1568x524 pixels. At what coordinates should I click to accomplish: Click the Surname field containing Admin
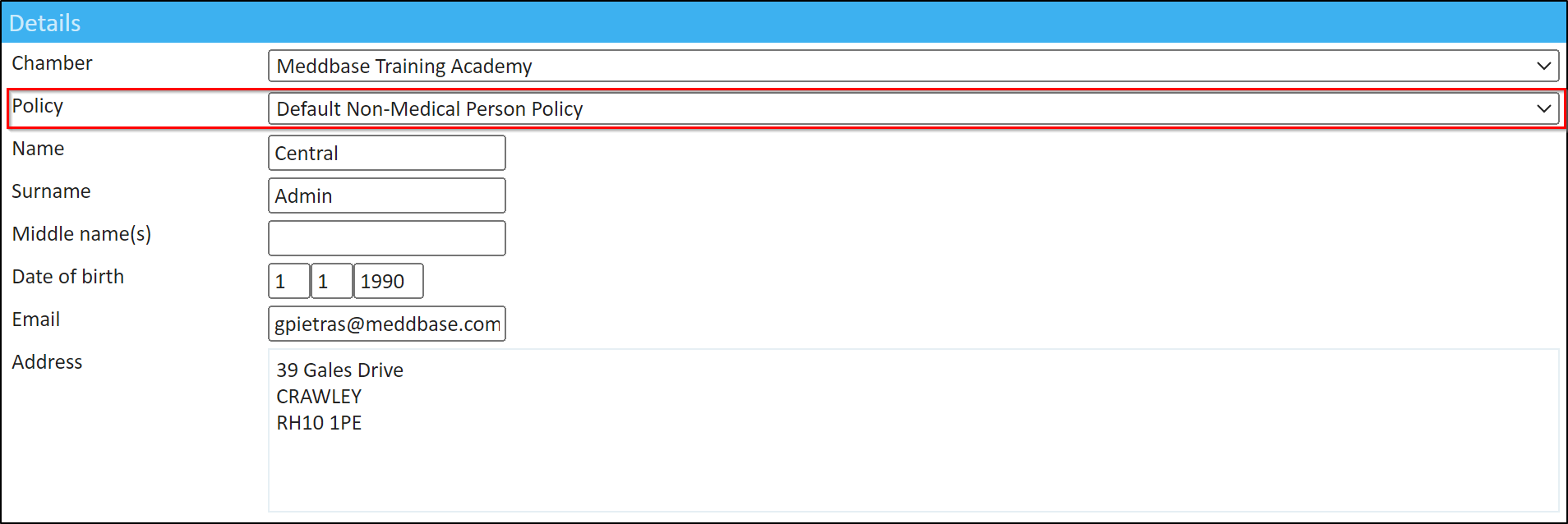click(x=386, y=195)
